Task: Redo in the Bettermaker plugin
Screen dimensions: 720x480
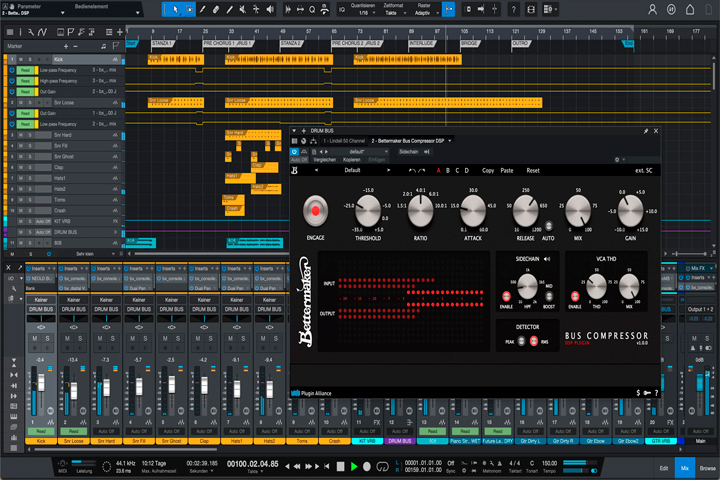Action: [422, 170]
